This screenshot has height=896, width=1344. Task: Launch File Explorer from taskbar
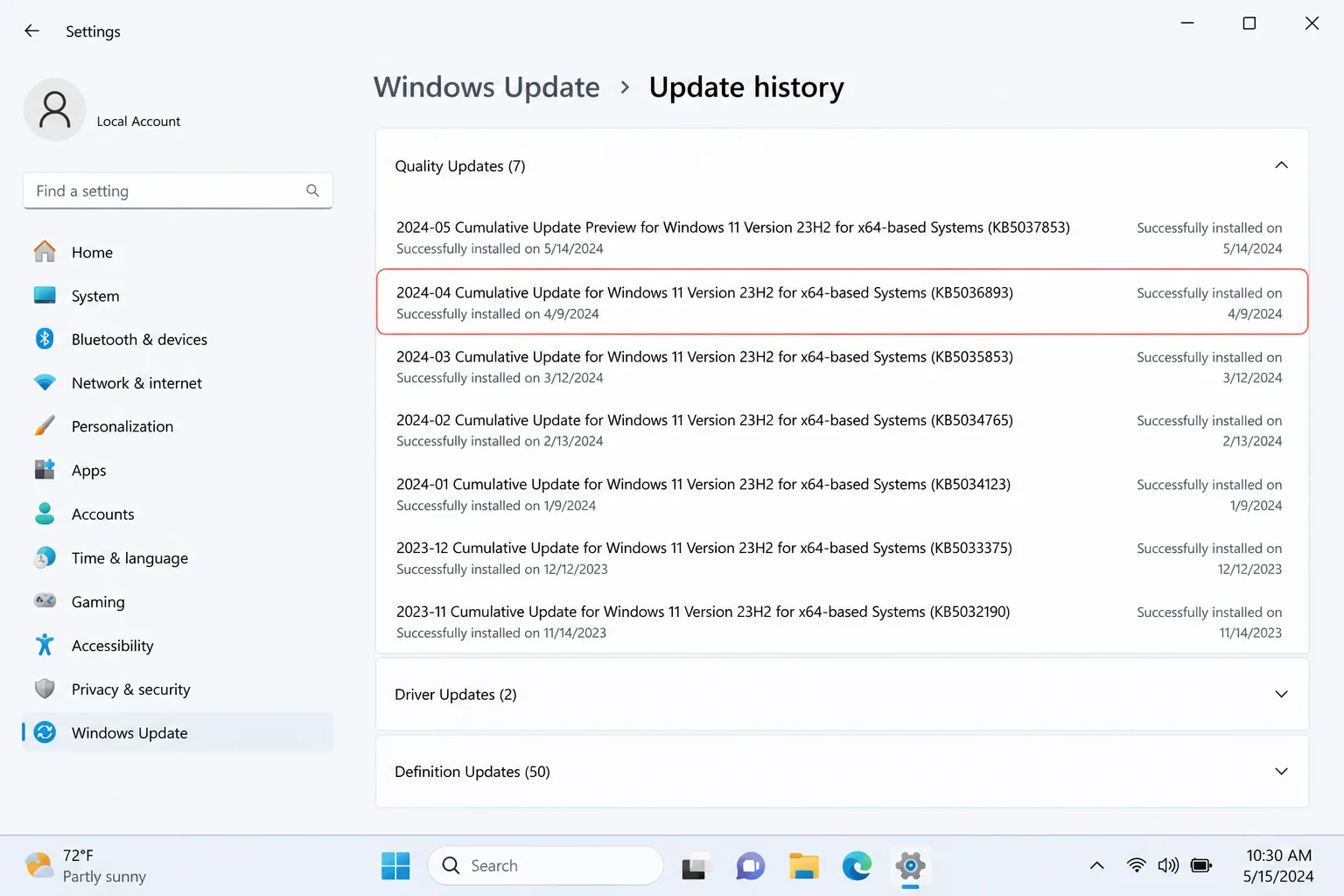[x=803, y=866]
